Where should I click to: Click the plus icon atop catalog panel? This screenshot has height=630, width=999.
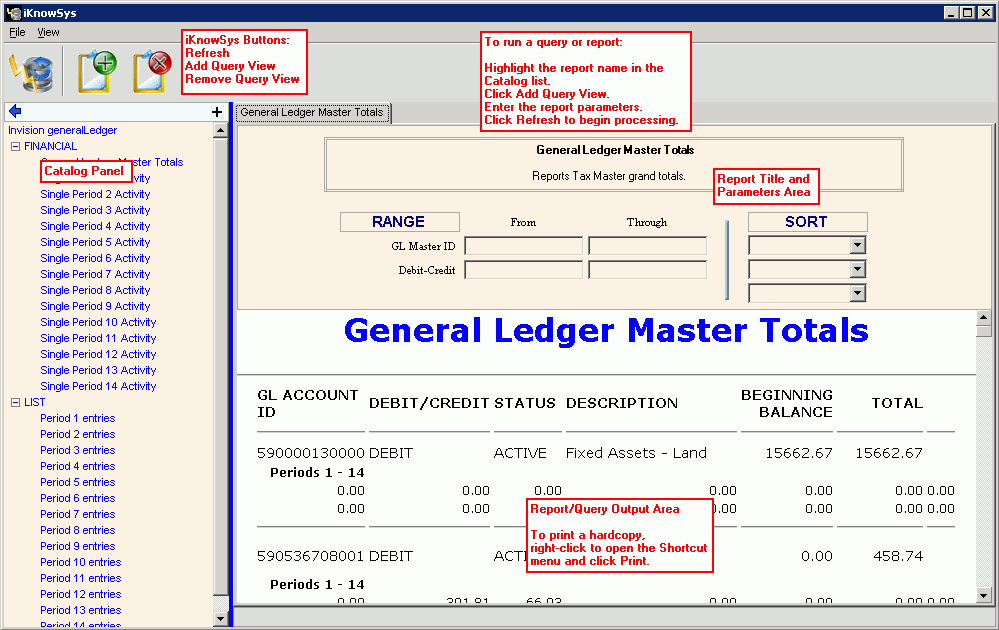coord(217,112)
